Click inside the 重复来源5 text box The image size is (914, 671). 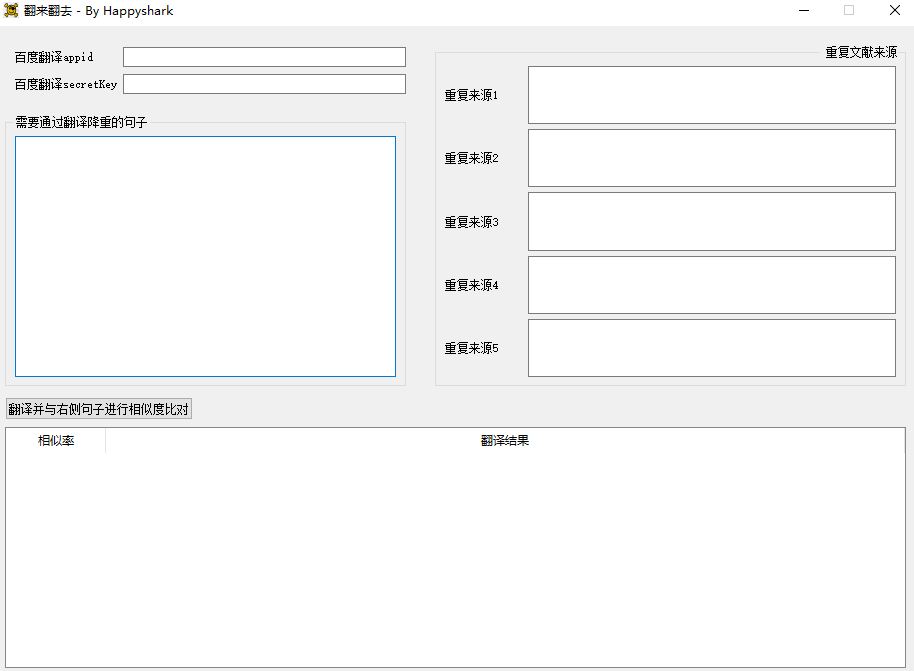(x=711, y=348)
